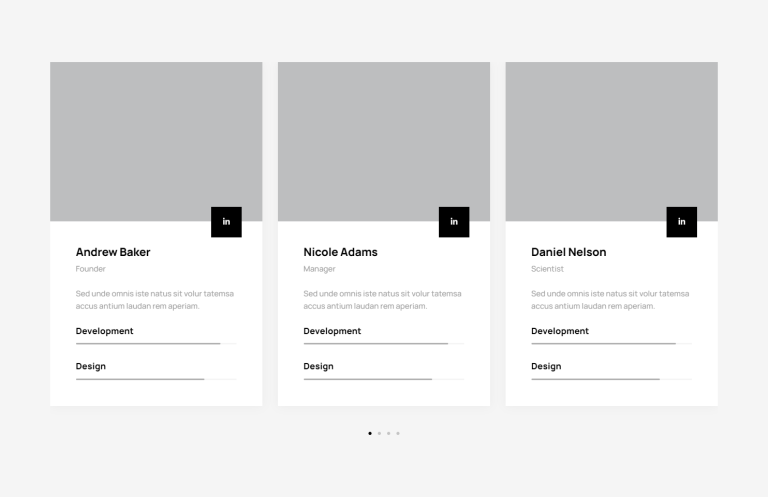Click the Manager role text
The image size is (768, 497).
319,269
